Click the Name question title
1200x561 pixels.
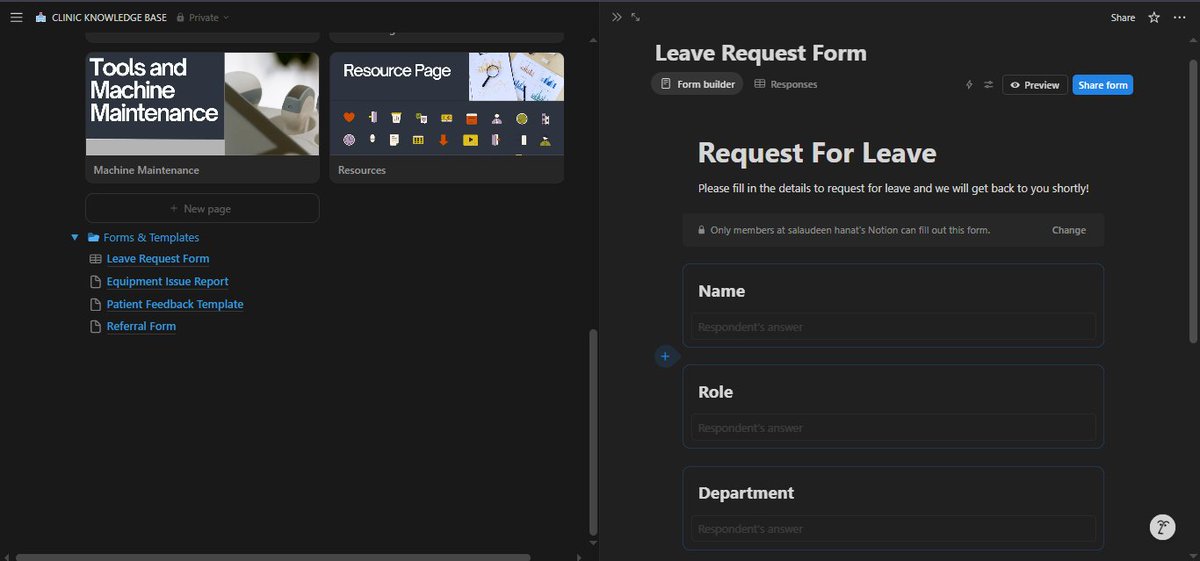(x=721, y=291)
